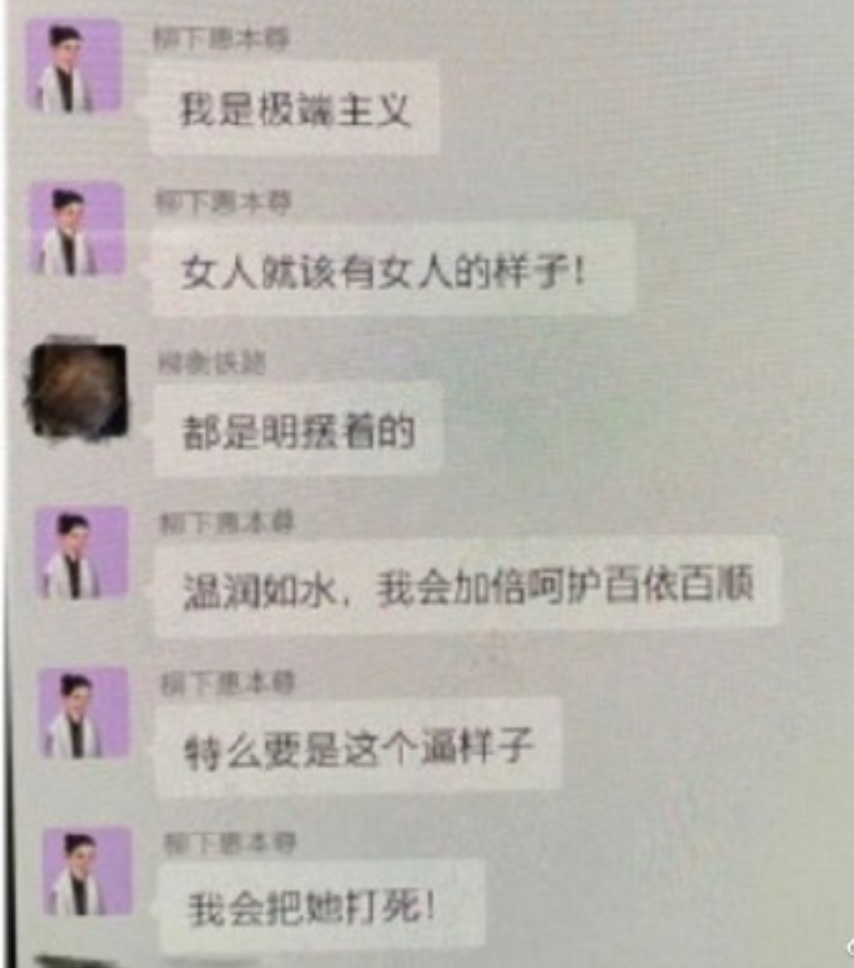The height and width of the screenshot is (968, 854).
Task: Click the username 柳下惠本尊 above the '温润如水' message
Action: pyautogui.click(x=227, y=524)
